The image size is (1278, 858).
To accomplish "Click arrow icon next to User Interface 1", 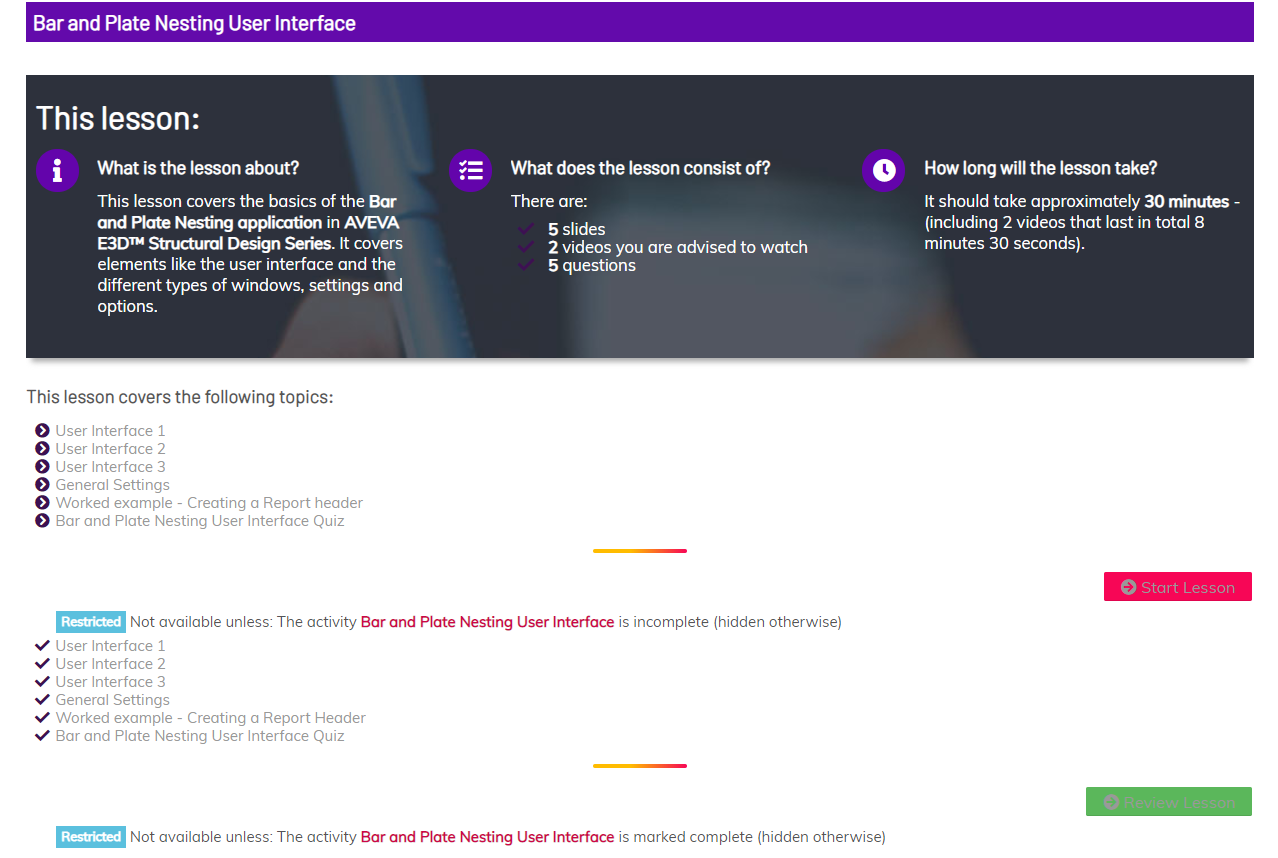I will [42, 431].
